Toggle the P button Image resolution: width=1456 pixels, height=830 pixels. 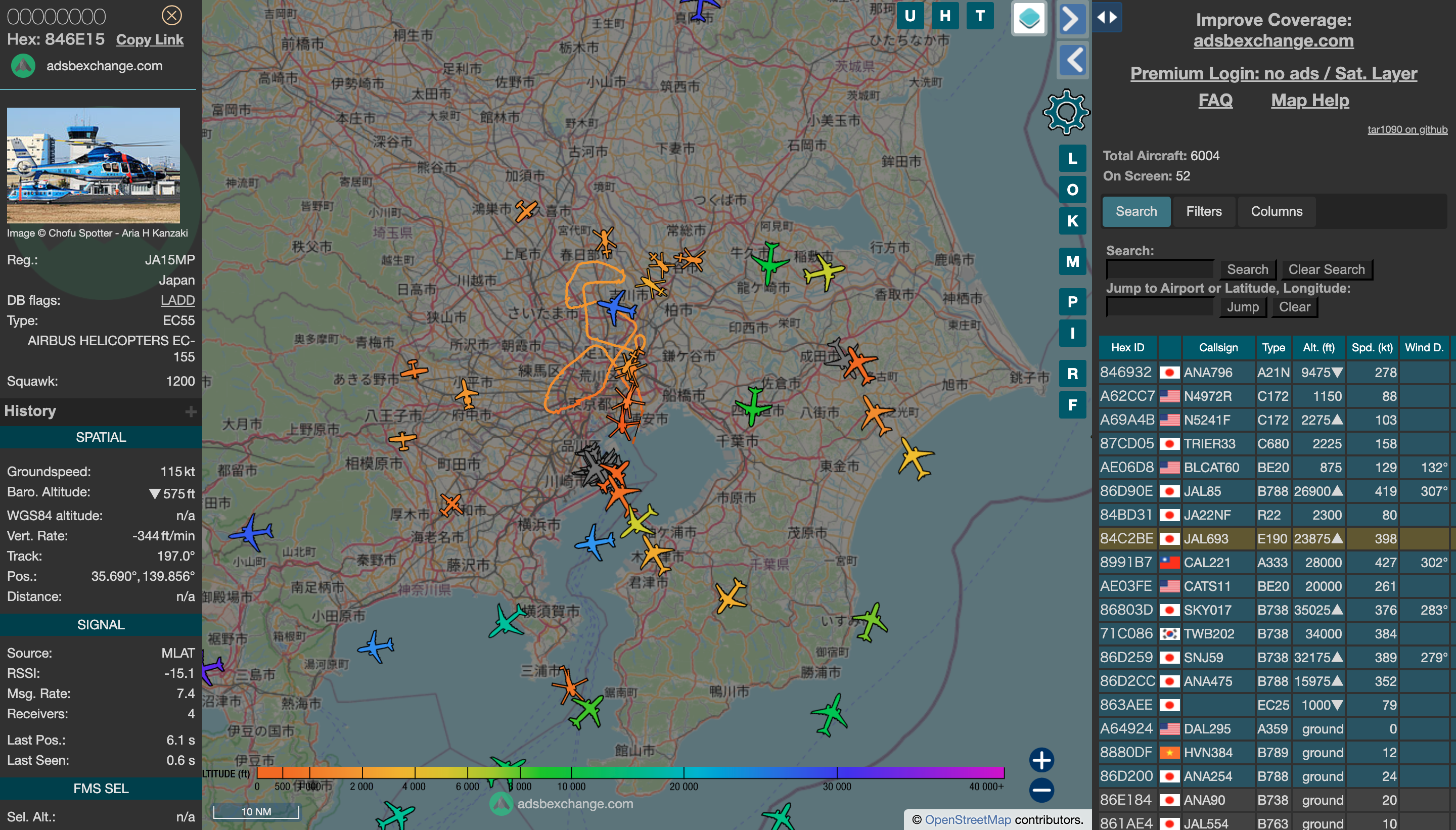click(1072, 302)
